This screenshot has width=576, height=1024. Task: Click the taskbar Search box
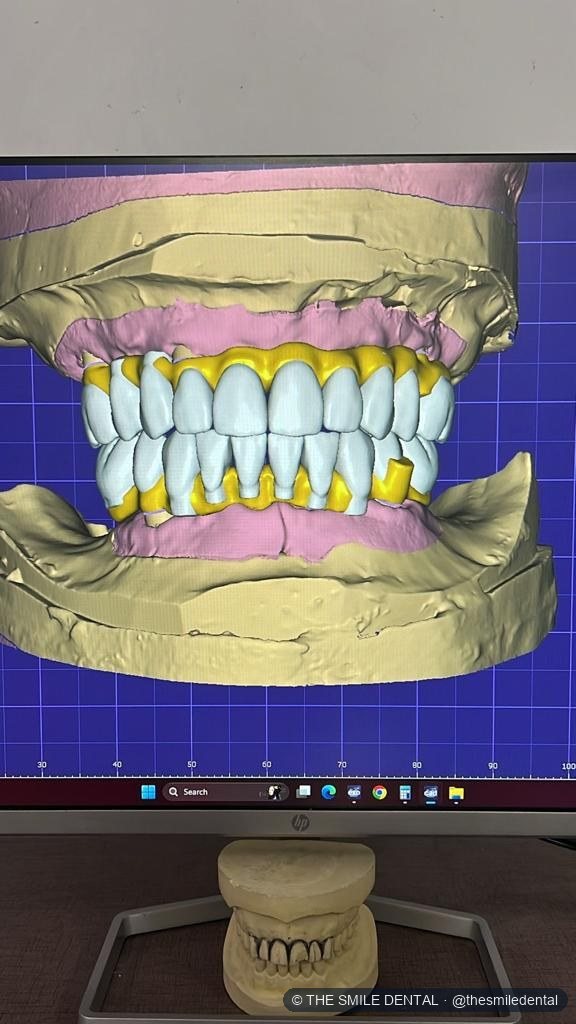pos(225,792)
